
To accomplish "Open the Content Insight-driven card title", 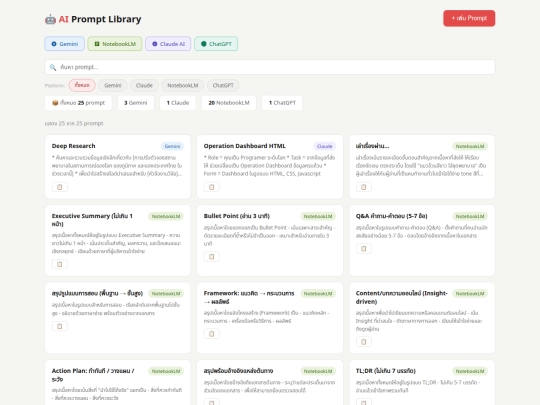I will click(402, 297).
